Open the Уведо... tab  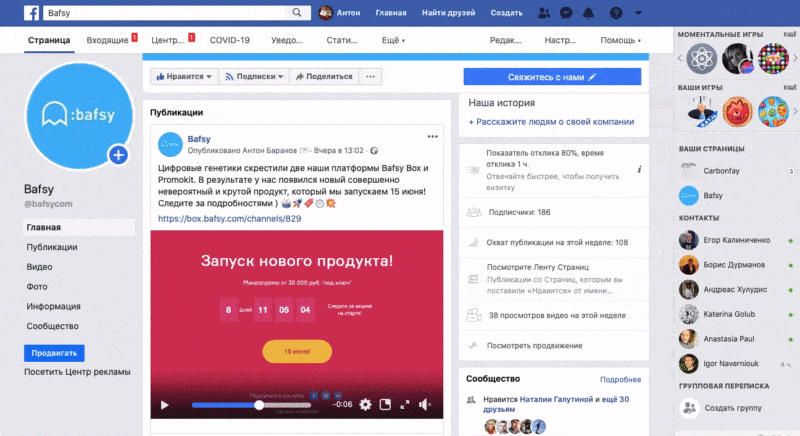point(287,40)
